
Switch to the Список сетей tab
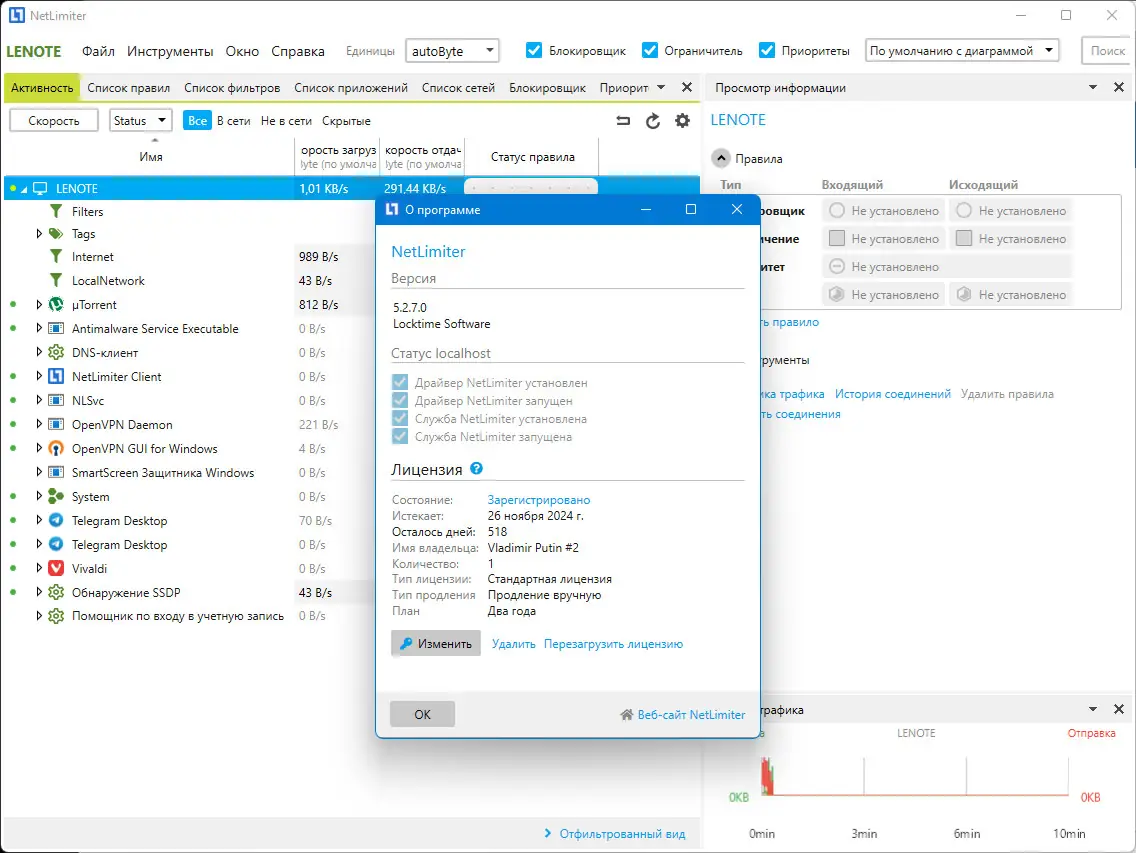point(458,88)
